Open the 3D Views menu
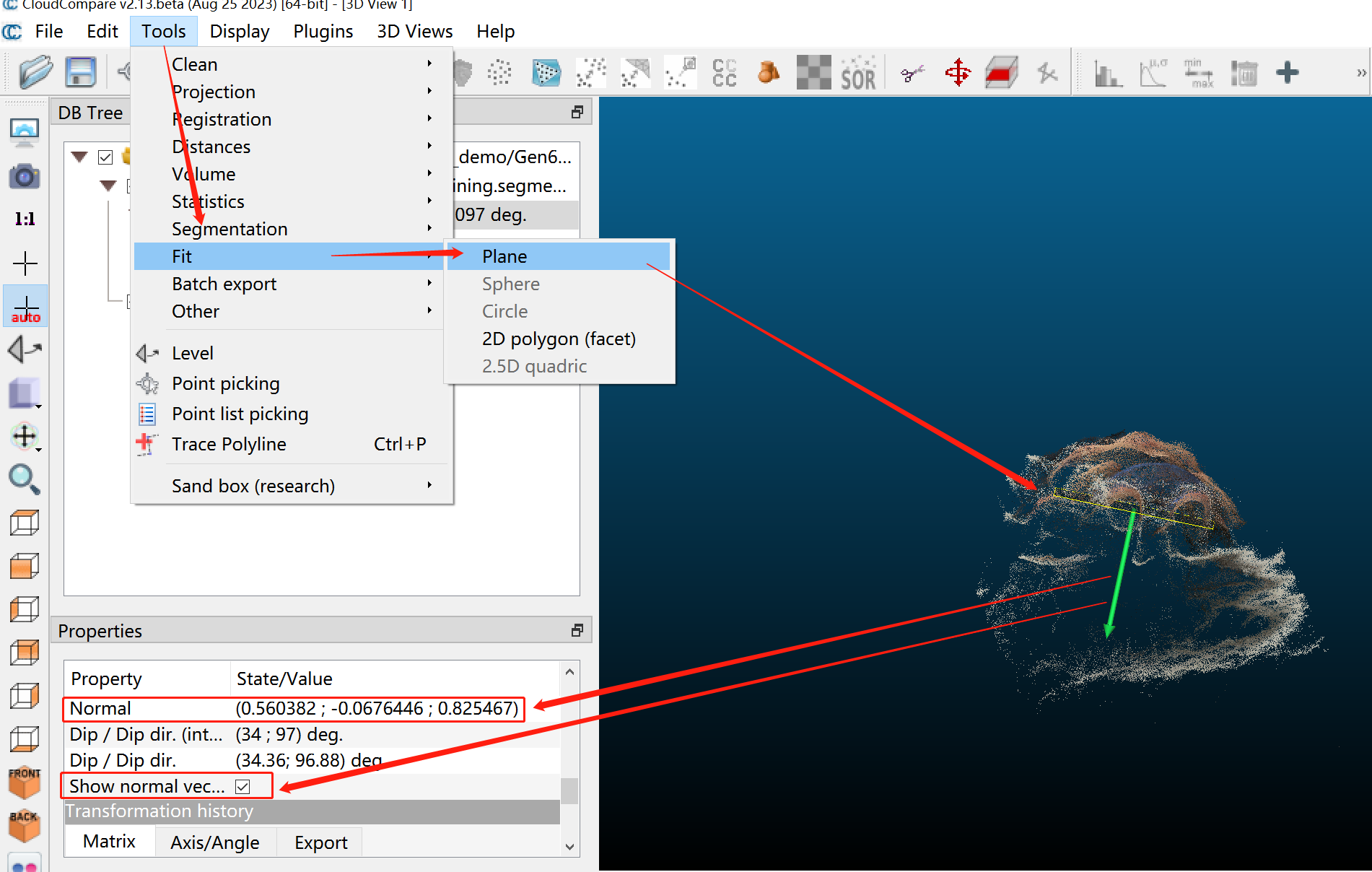1372x872 pixels. (415, 32)
